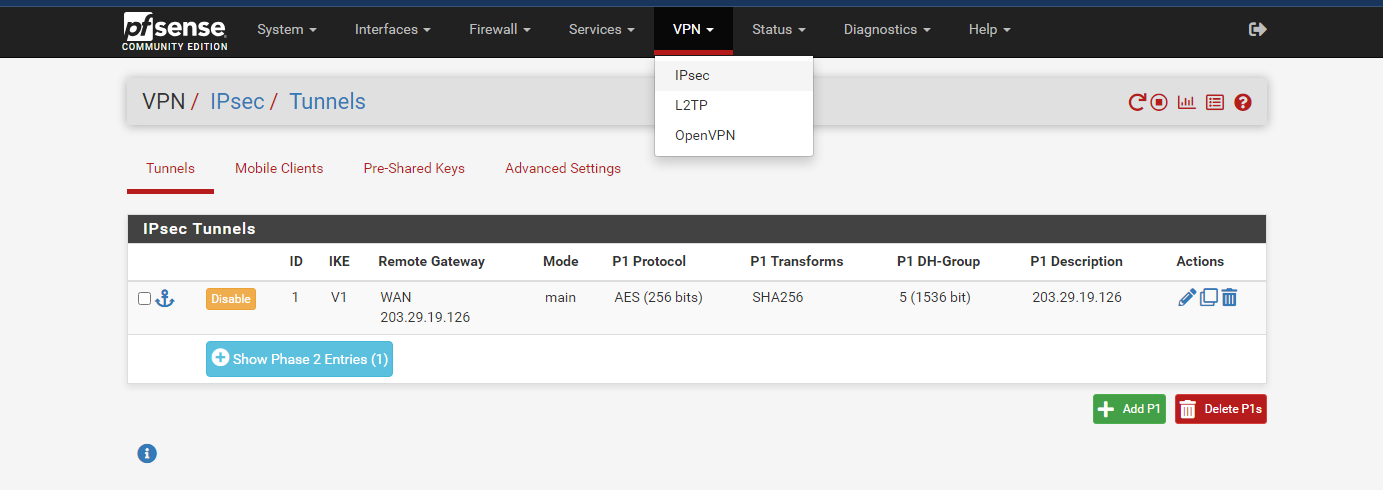Open the related log entries icon
This screenshot has width=1383, height=490.
click(x=1215, y=102)
